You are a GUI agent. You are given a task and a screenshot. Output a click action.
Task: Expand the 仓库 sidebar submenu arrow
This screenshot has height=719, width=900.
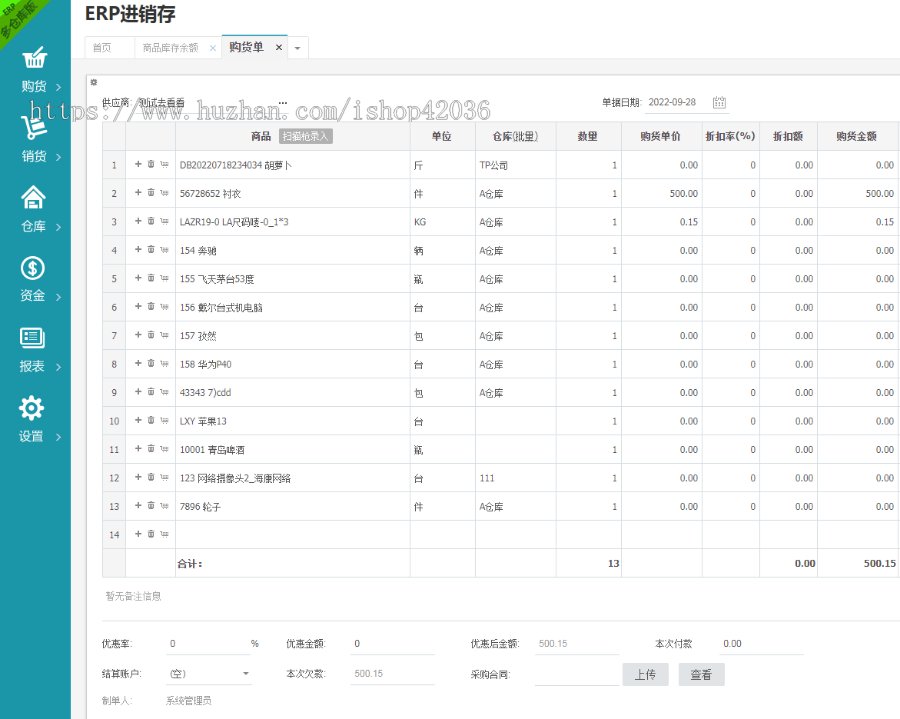tap(59, 227)
